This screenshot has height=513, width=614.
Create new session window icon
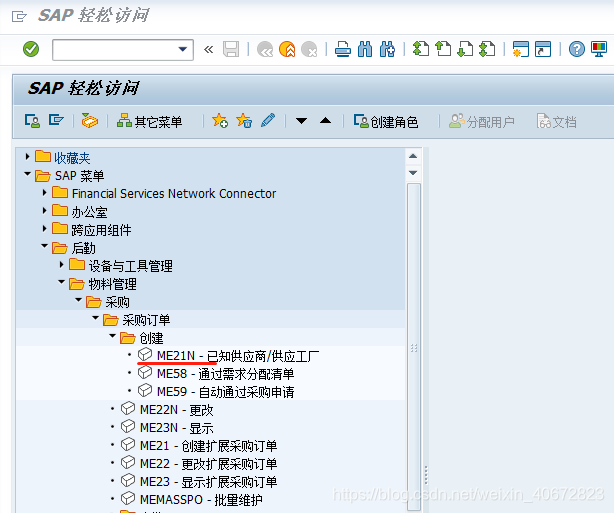coord(521,49)
